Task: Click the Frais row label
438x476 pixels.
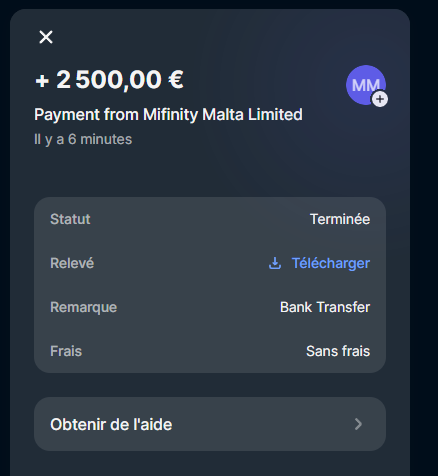Action: 66,351
